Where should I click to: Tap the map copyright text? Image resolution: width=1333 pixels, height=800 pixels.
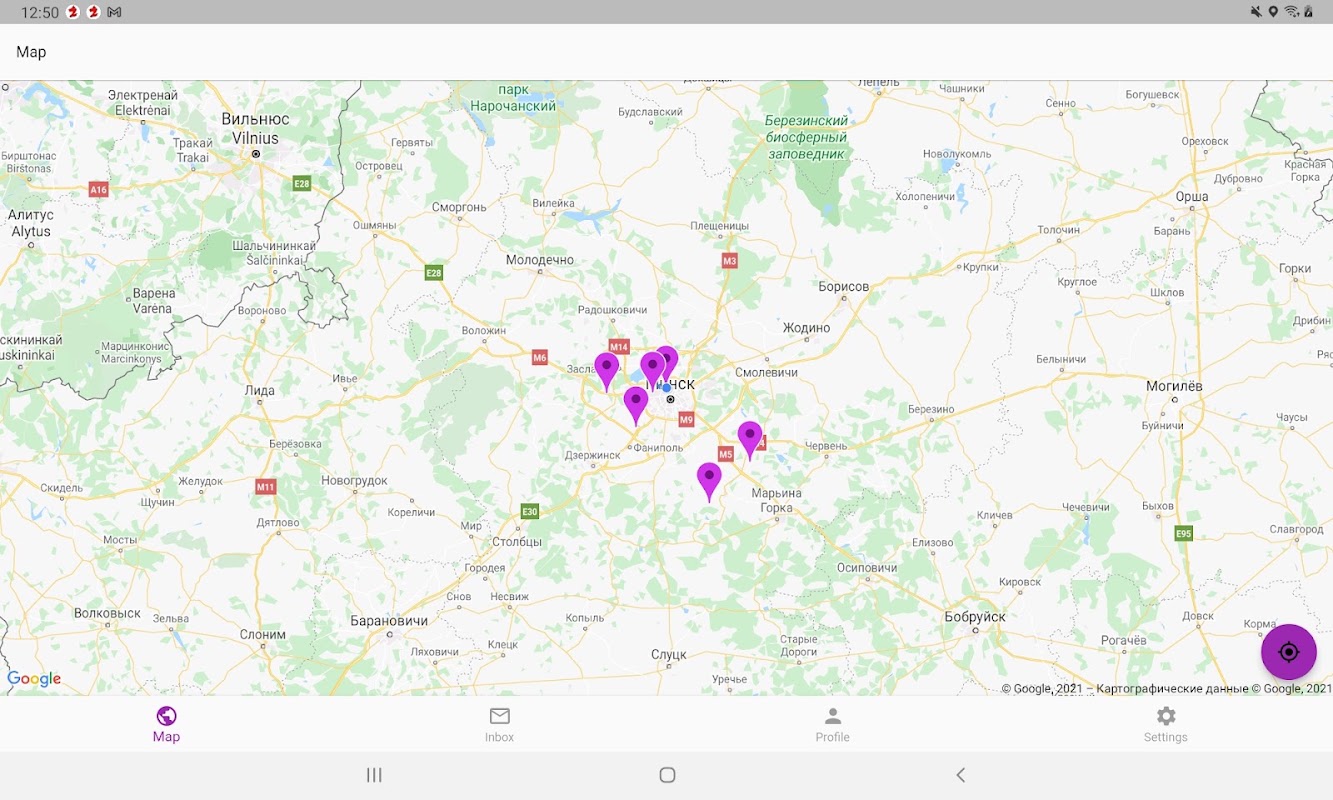click(x=1166, y=688)
